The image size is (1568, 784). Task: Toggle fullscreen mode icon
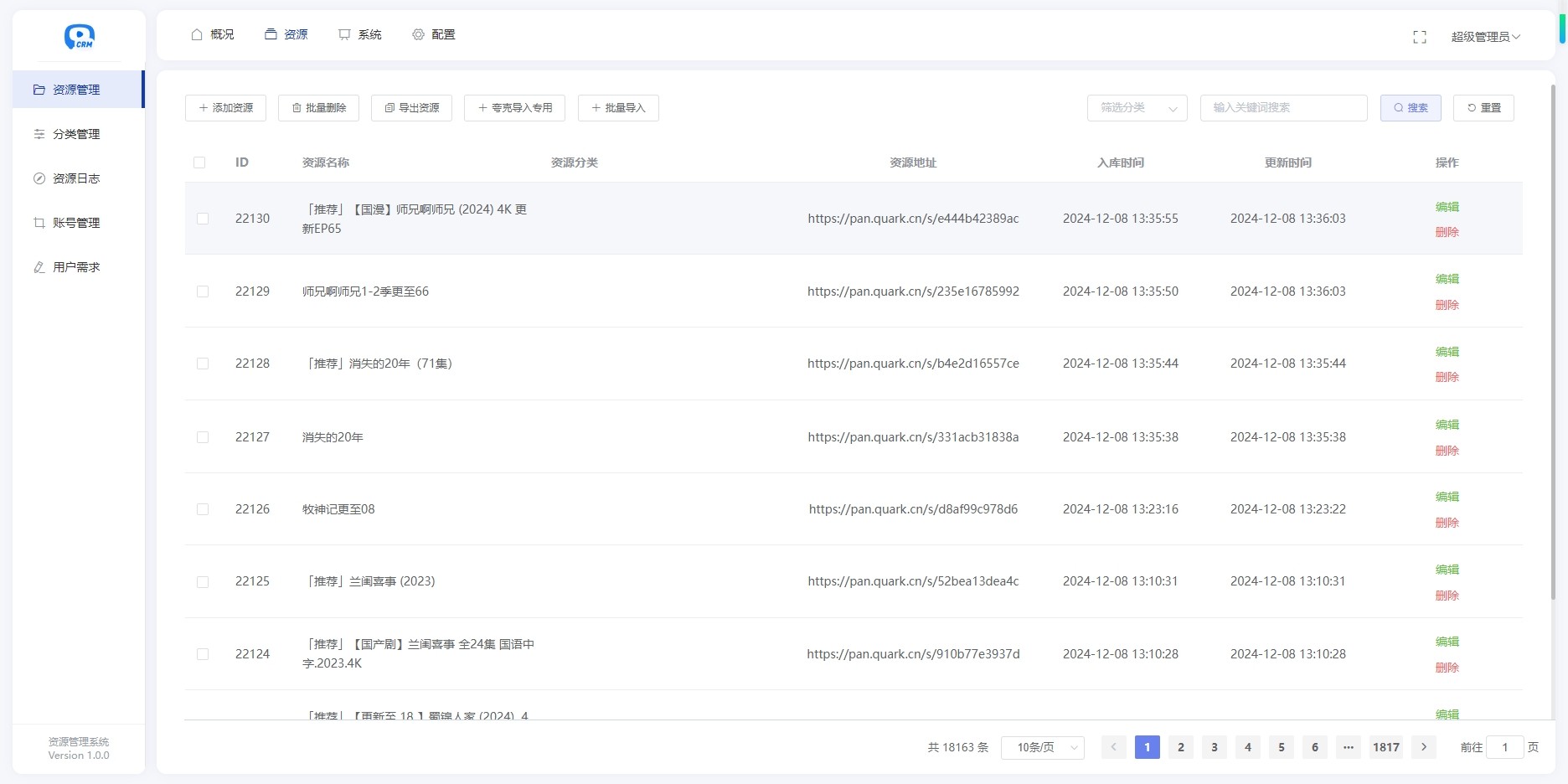[1419, 37]
